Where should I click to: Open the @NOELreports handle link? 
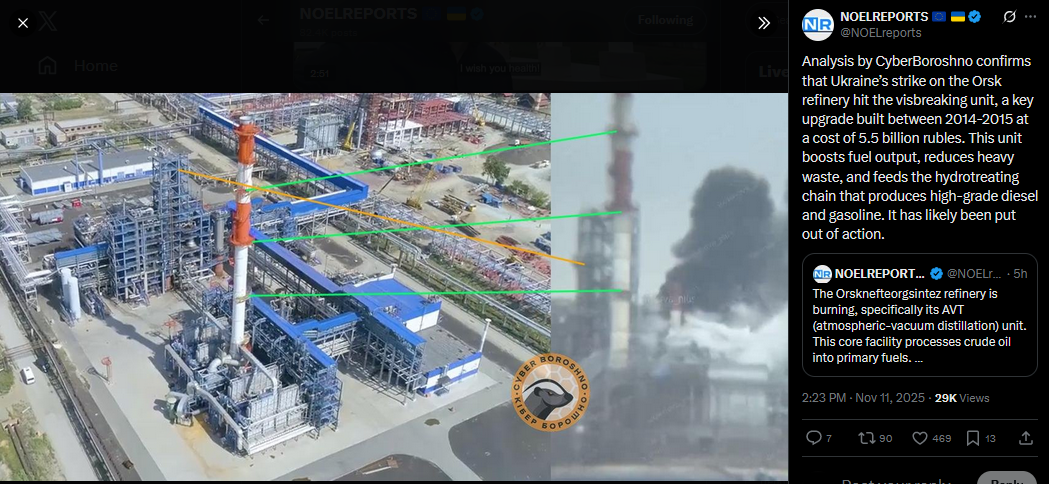point(880,32)
